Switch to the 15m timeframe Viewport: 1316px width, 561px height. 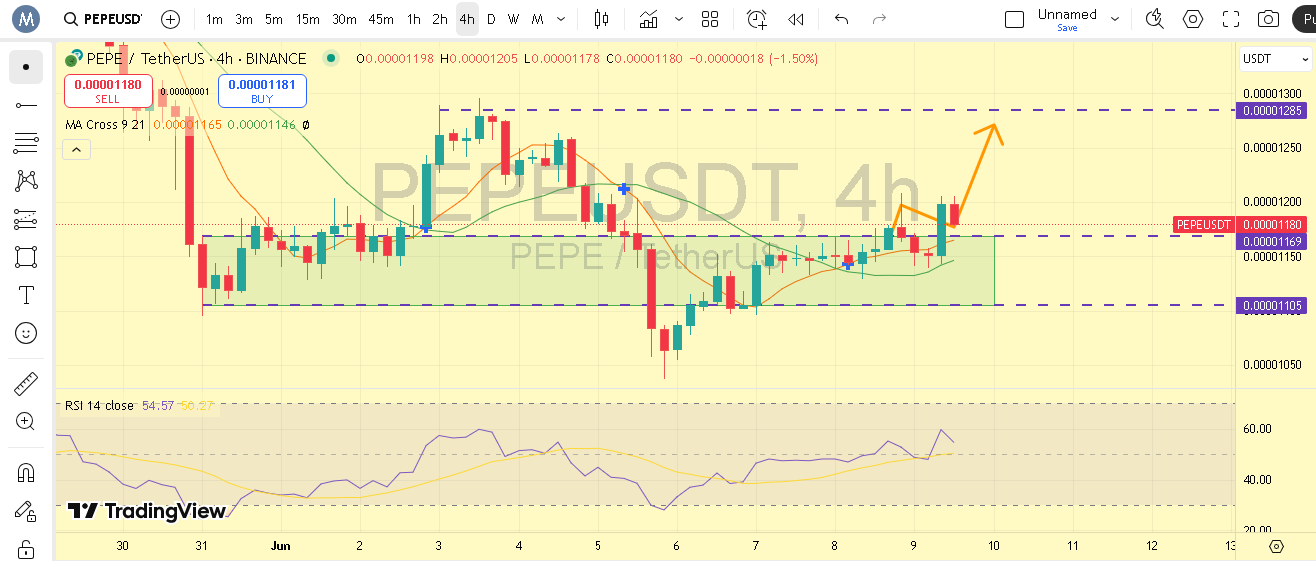pyautogui.click(x=308, y=19)
